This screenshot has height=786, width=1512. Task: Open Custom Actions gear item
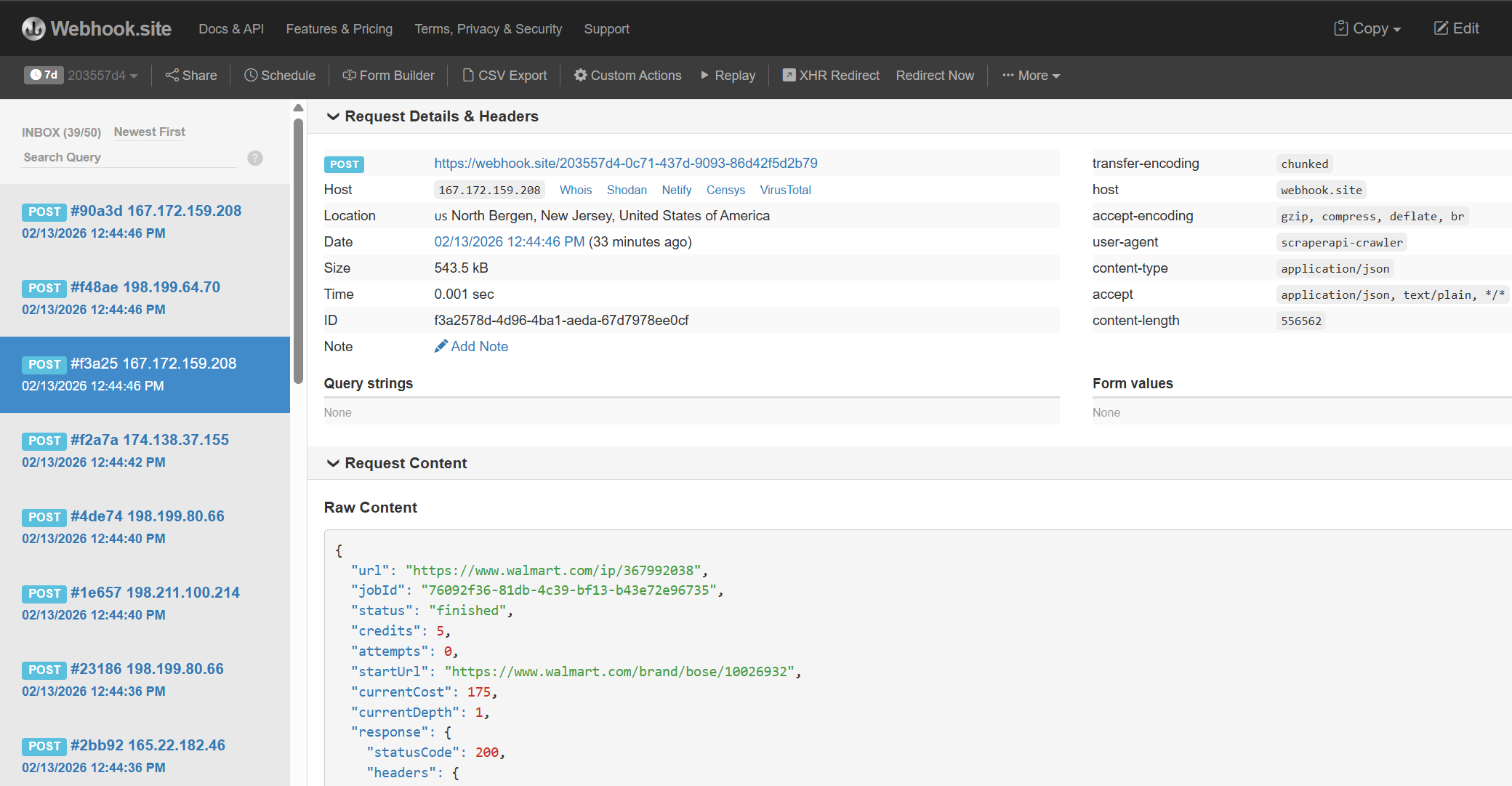pos(628,76)
